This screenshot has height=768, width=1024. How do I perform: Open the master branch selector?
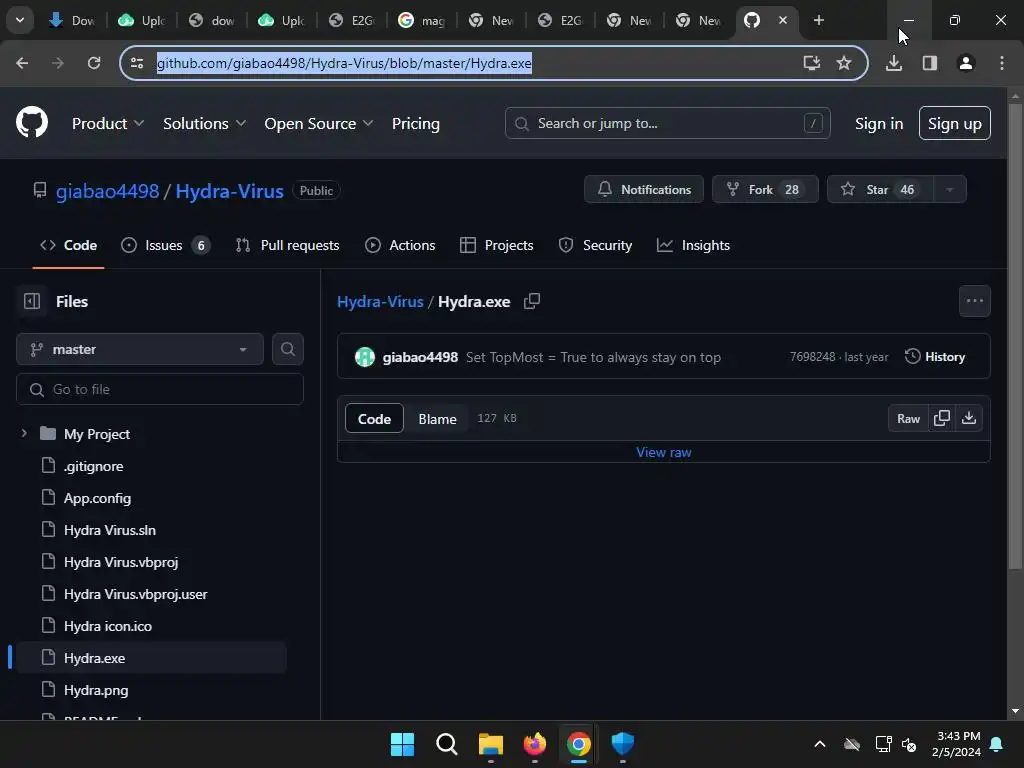[140, 349]
